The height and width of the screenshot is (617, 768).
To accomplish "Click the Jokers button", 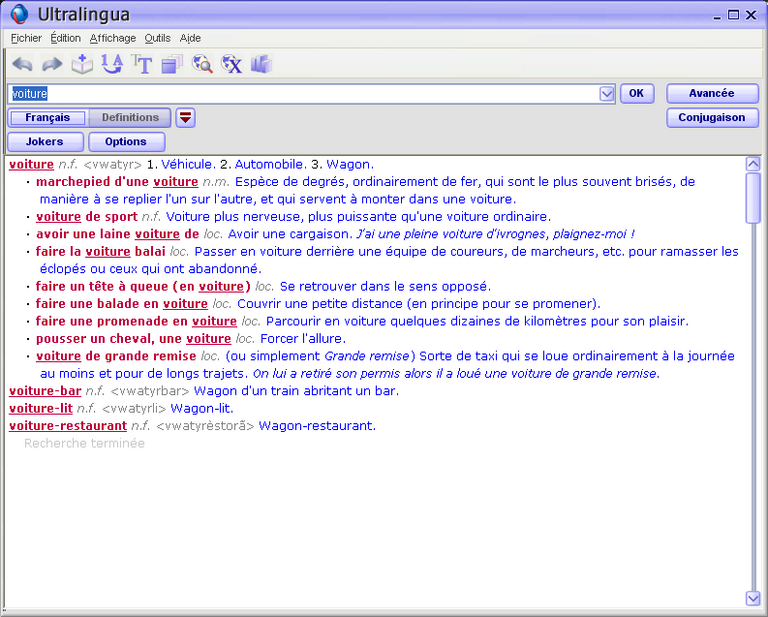I will 45,142.
